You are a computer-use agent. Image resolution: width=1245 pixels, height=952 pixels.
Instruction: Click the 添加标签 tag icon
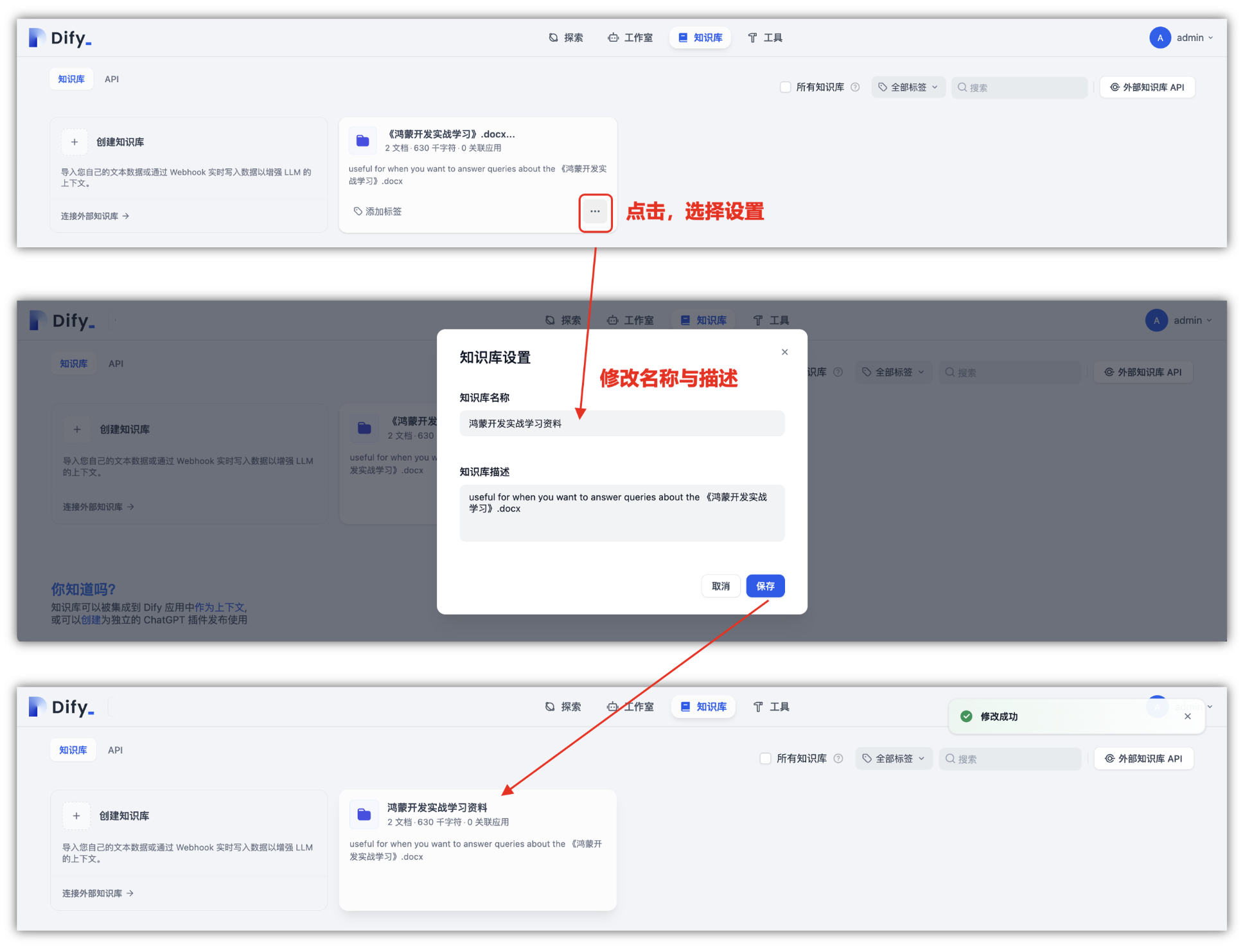pyautogui.click(x=358, y=211)
